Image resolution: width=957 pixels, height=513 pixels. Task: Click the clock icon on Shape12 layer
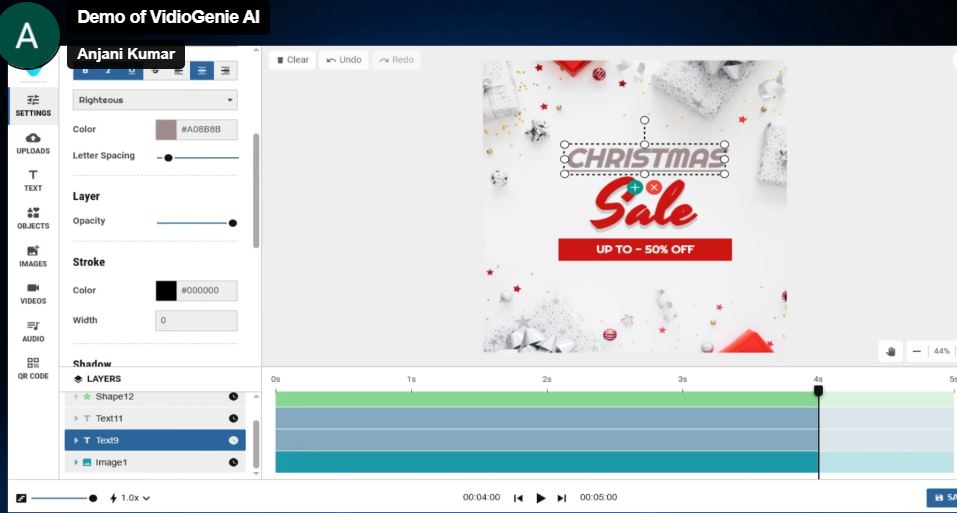(x=233, y=396)
